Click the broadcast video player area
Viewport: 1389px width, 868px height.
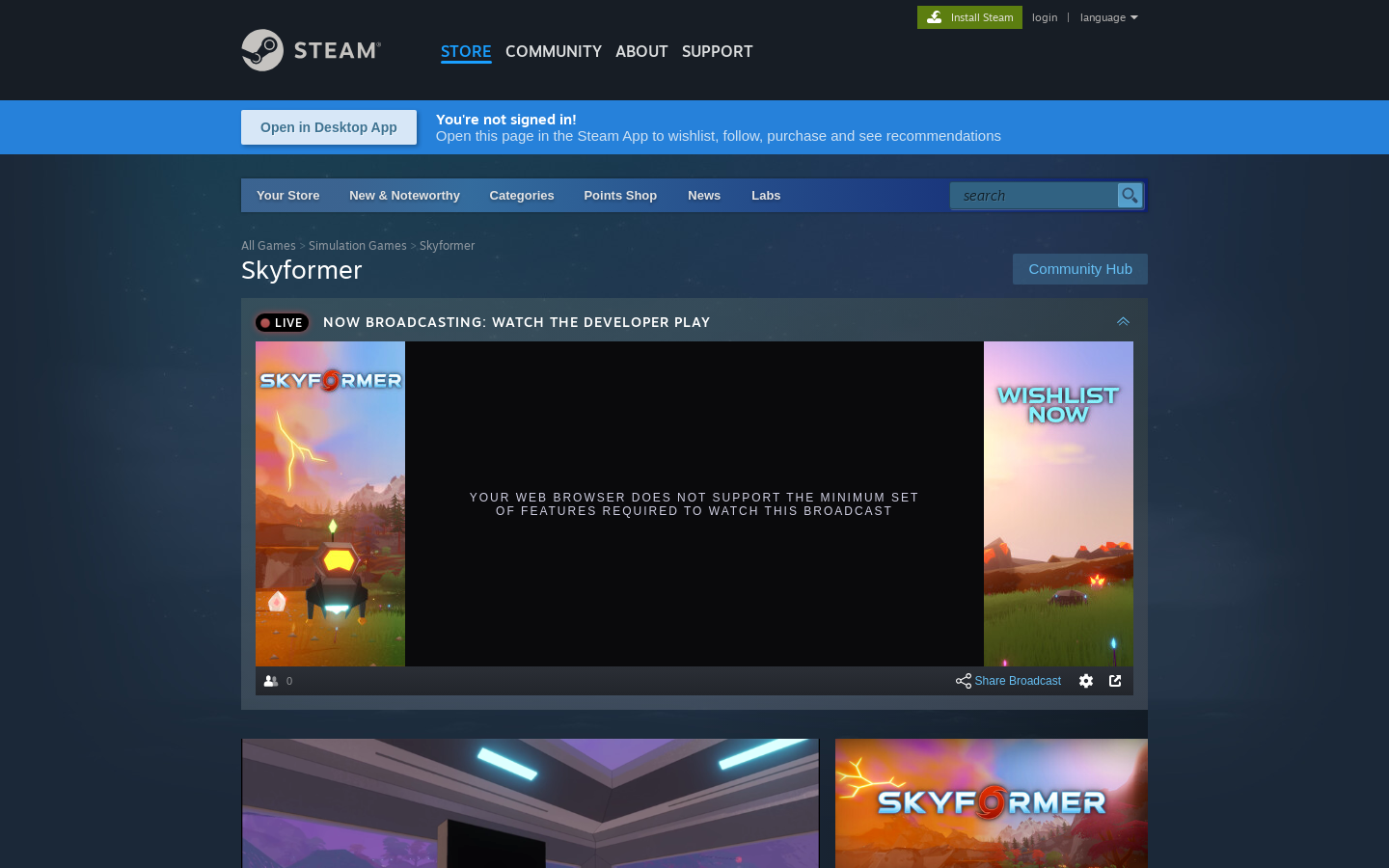click(x=694, y=503)
